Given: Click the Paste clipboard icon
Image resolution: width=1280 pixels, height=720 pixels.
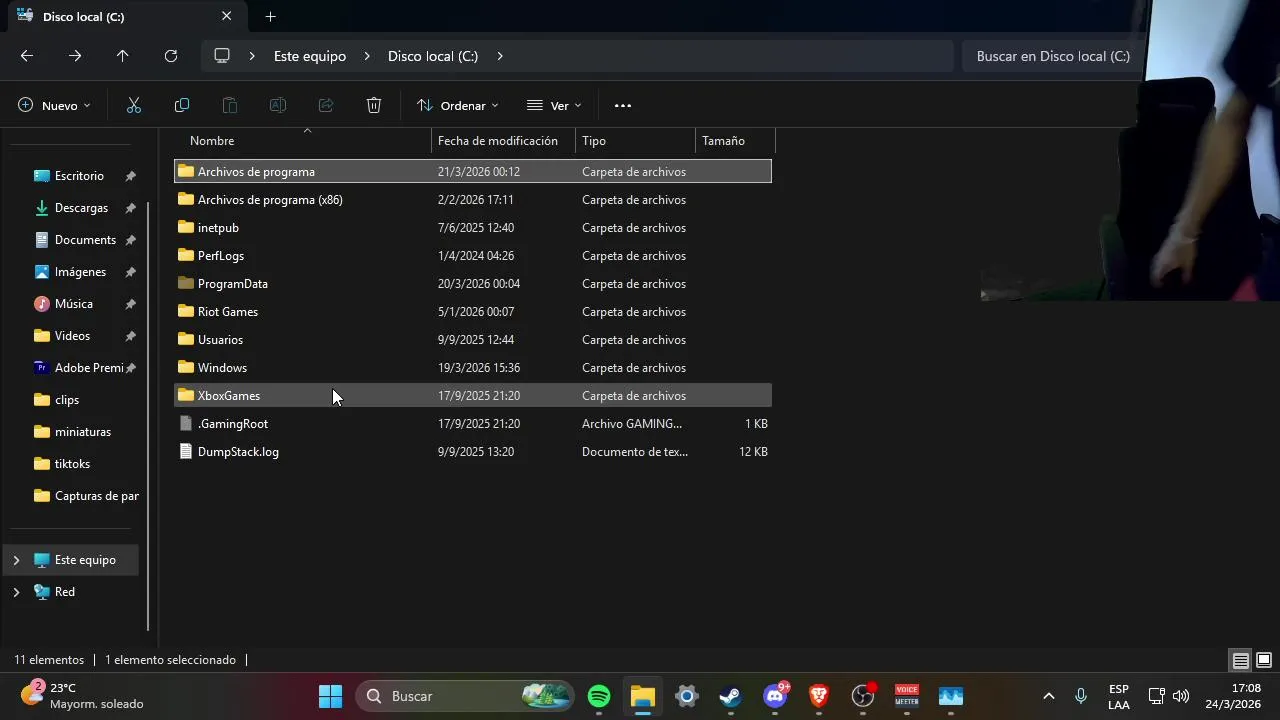Looking at the screenshot, I should click(230, 105).
